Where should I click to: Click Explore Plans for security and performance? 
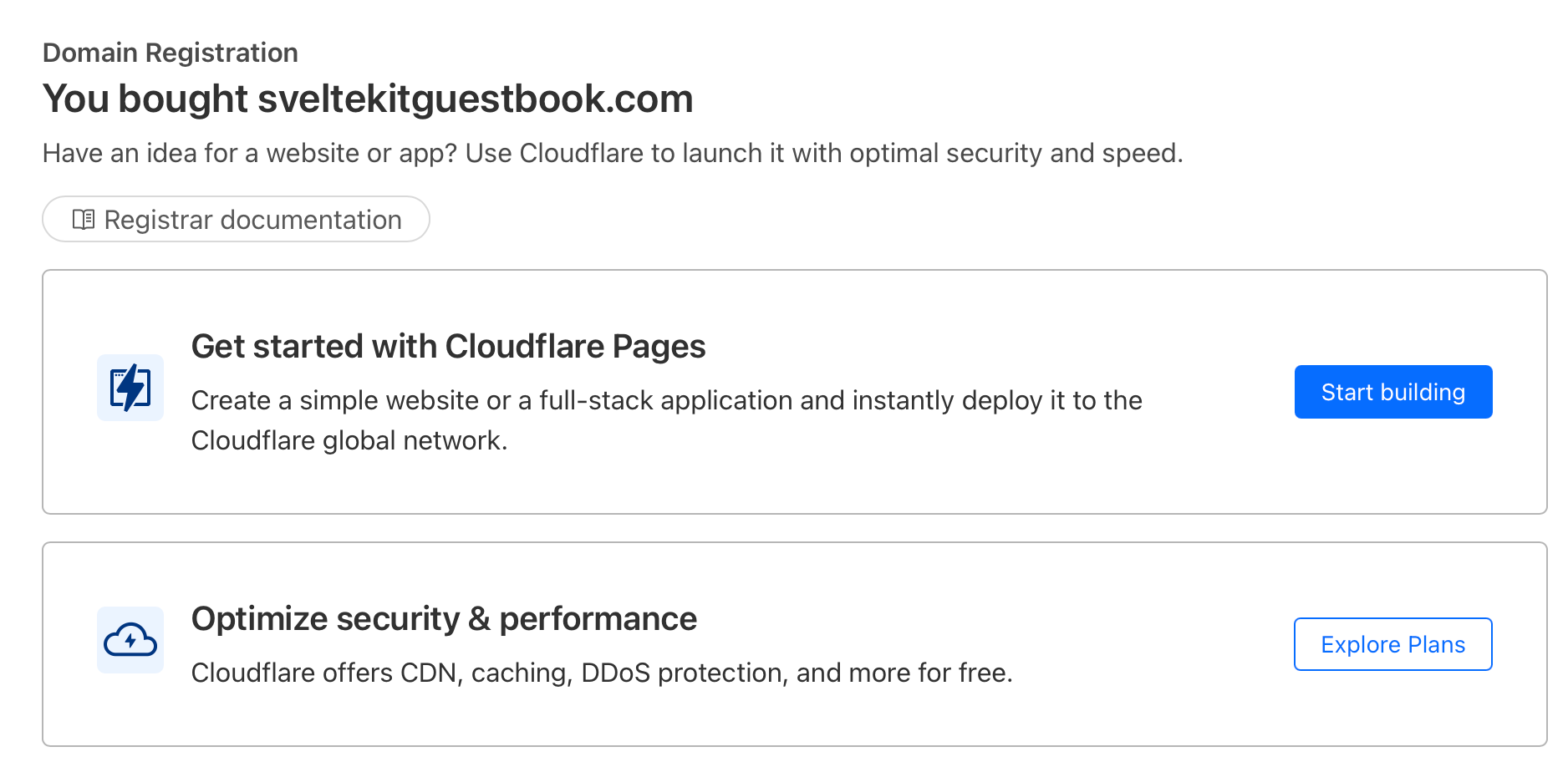tap(1392, 643)
